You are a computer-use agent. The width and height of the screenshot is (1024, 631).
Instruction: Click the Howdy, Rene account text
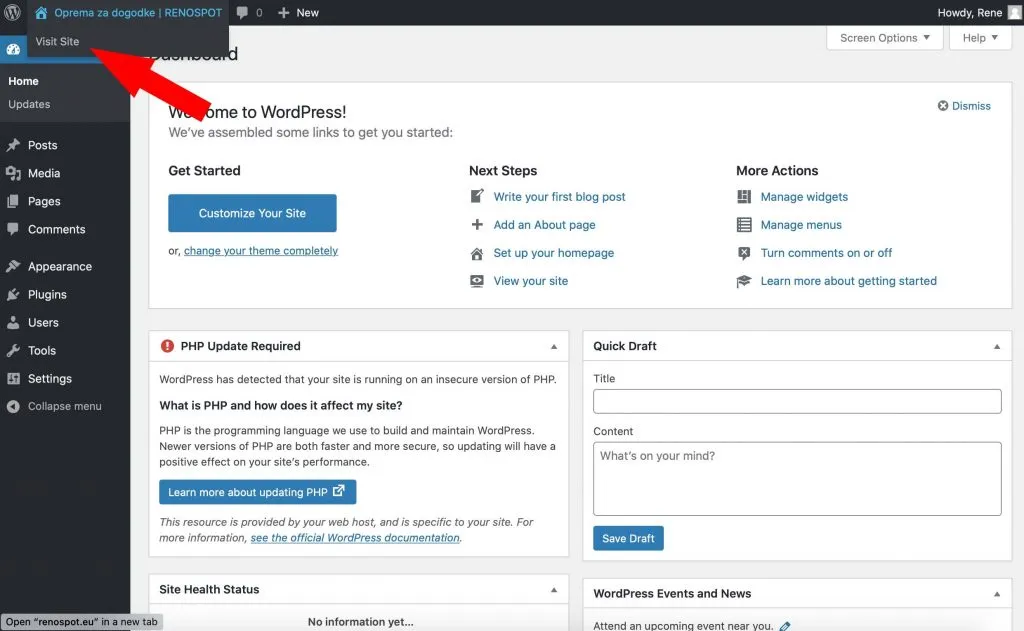tap(969, 12)
